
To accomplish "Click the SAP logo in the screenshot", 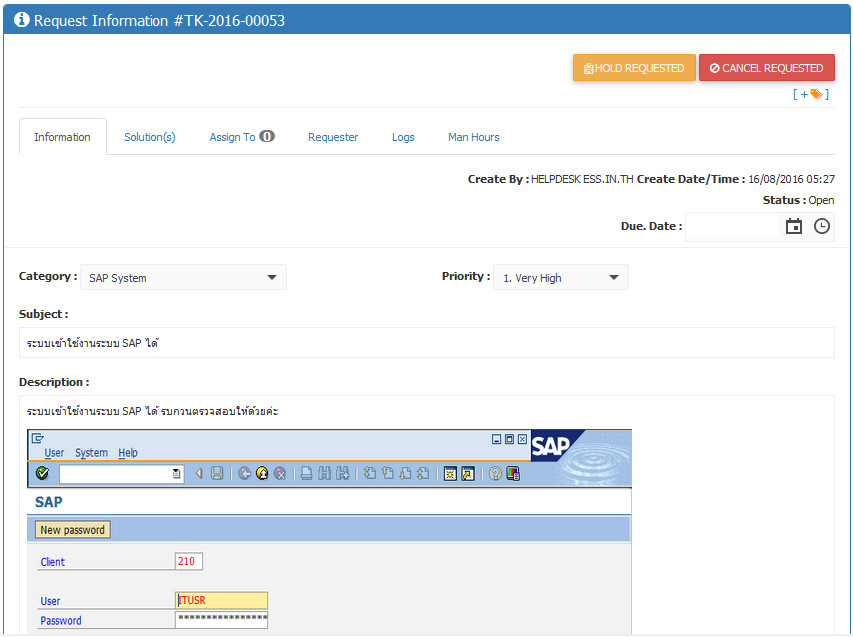I will [x=551, y=446].
